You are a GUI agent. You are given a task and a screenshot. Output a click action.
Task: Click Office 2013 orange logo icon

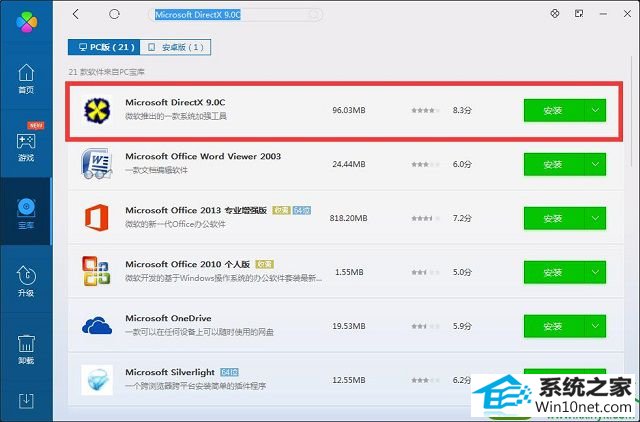click(97, 218)
